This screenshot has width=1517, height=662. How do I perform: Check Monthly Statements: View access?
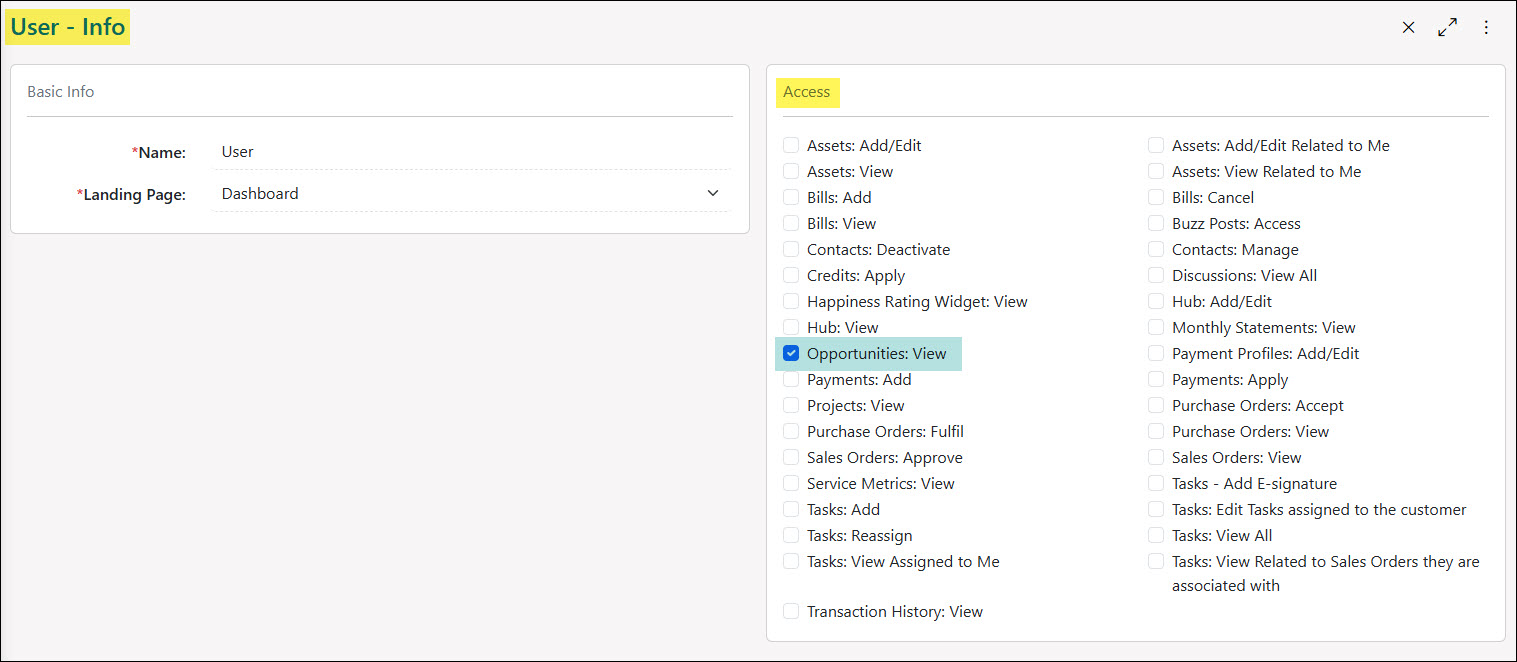tap(1156, 327)
